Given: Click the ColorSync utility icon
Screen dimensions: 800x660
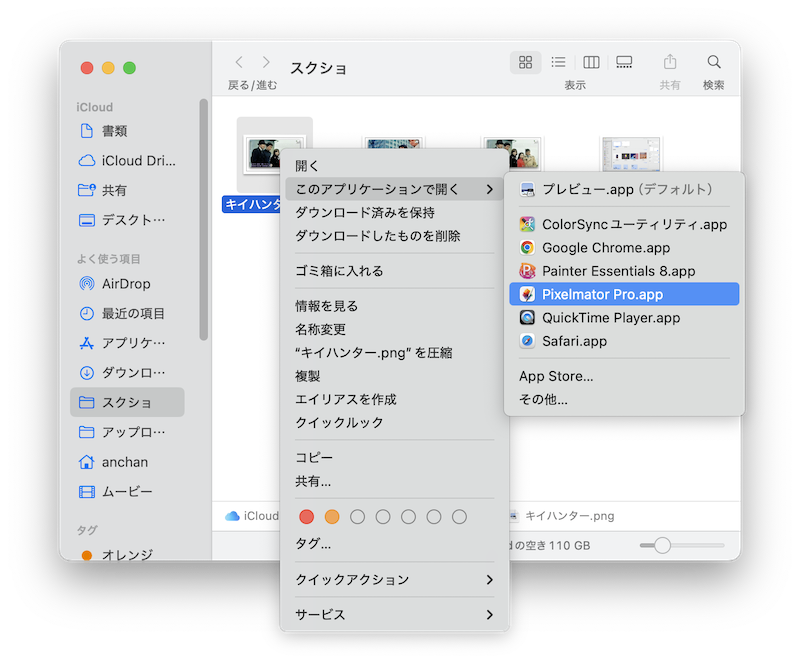Looking at the screenshot, I should coord(527,224).
